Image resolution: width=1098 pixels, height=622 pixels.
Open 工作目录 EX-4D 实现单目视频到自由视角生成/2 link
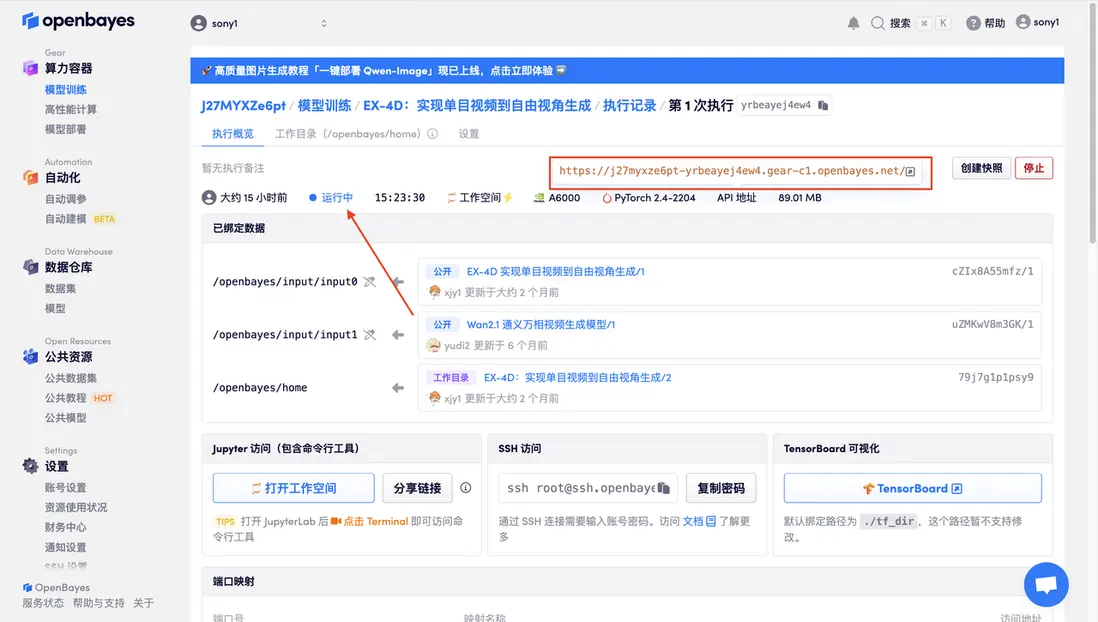(577, 378)
